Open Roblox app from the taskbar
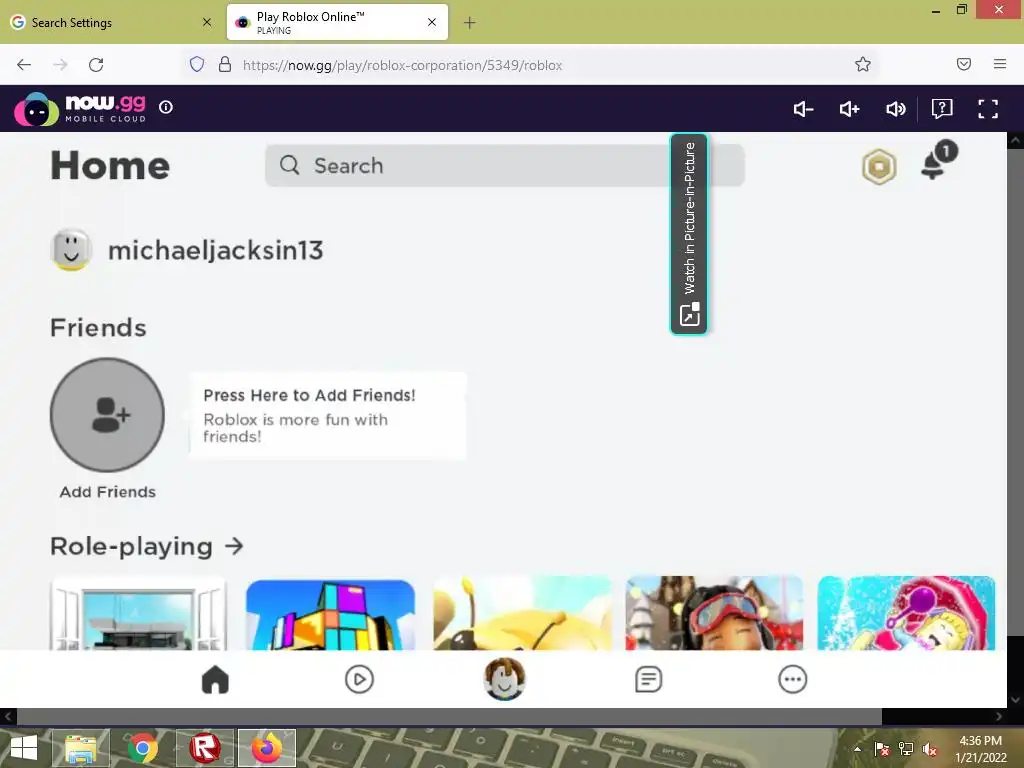Viewport: 1024px width, 768px height. [x=204, y=748]
